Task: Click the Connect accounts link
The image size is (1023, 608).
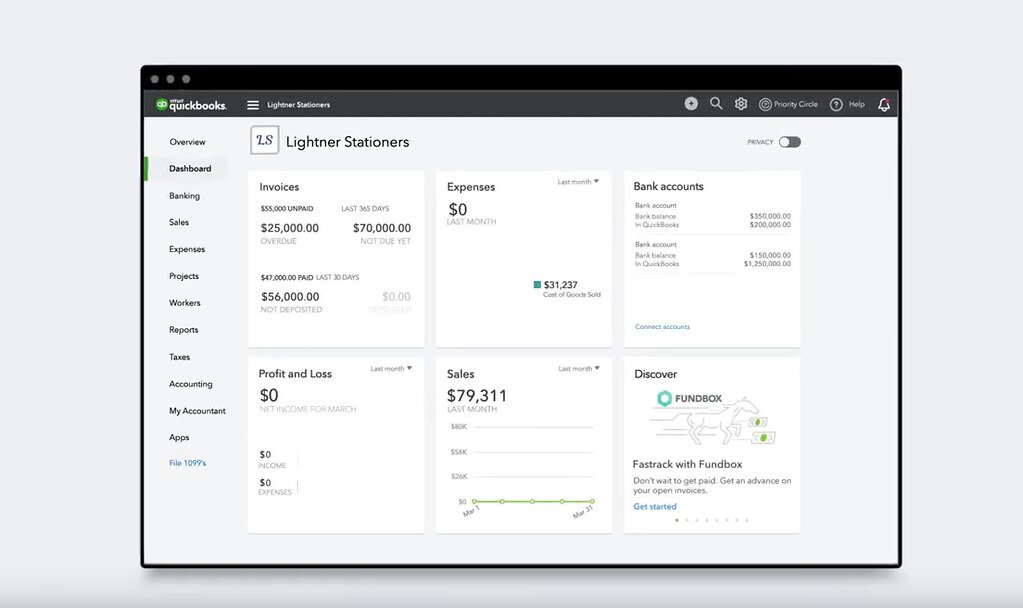Action: coord(662,327)
